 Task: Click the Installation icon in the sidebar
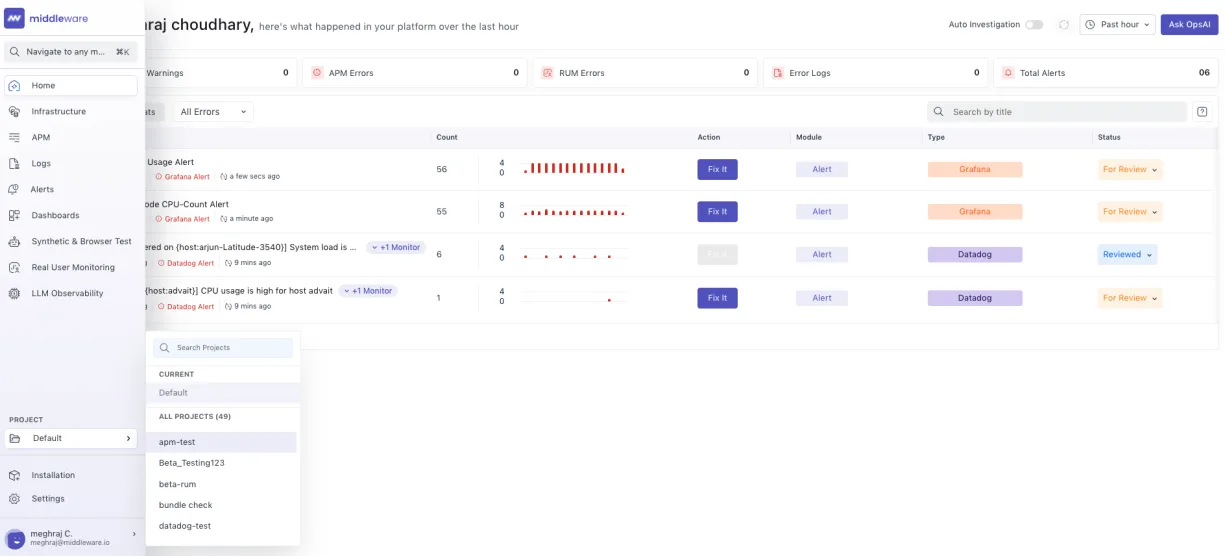(x=14, y=476)
